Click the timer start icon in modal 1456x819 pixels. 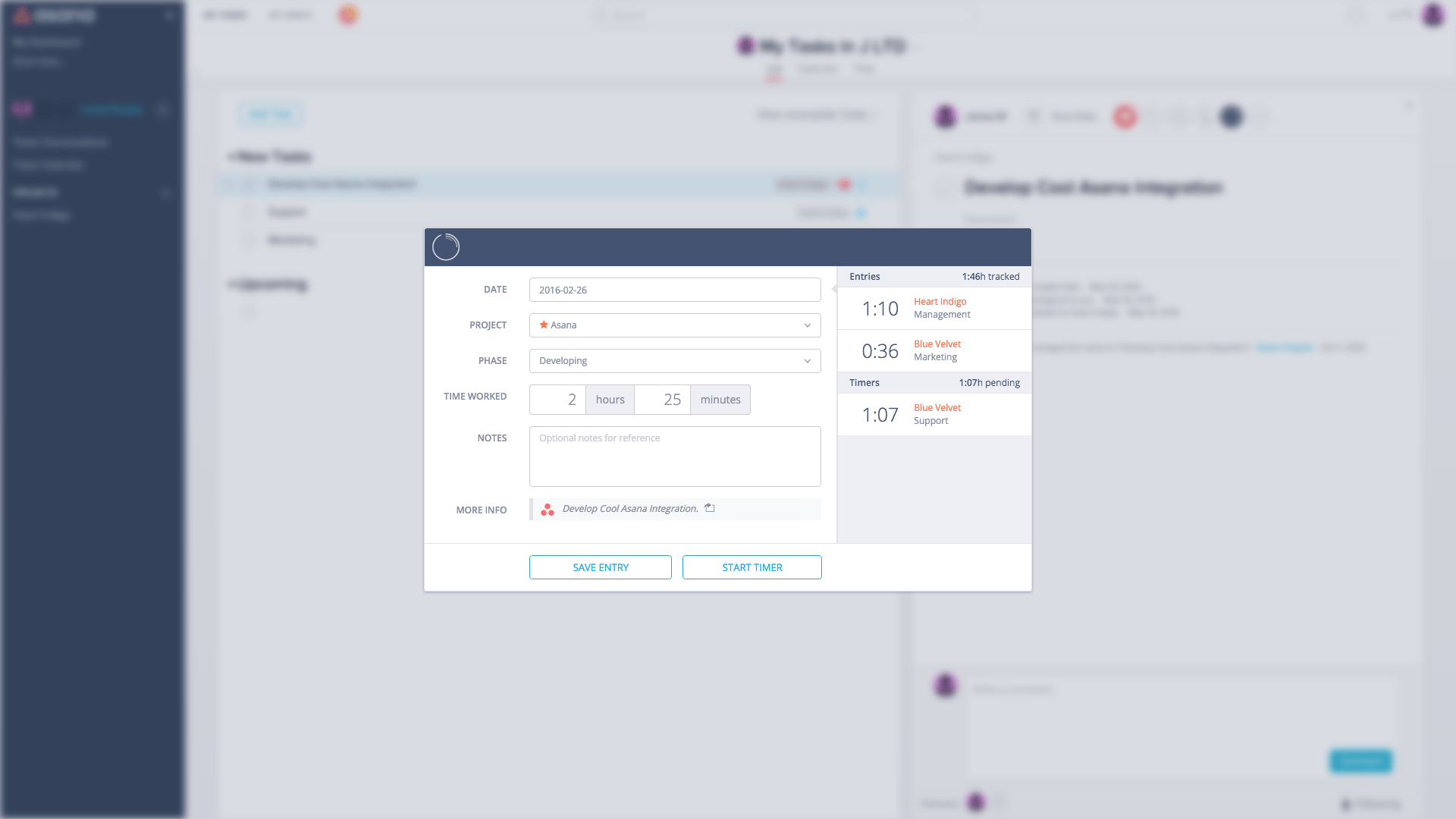point(752,567)
